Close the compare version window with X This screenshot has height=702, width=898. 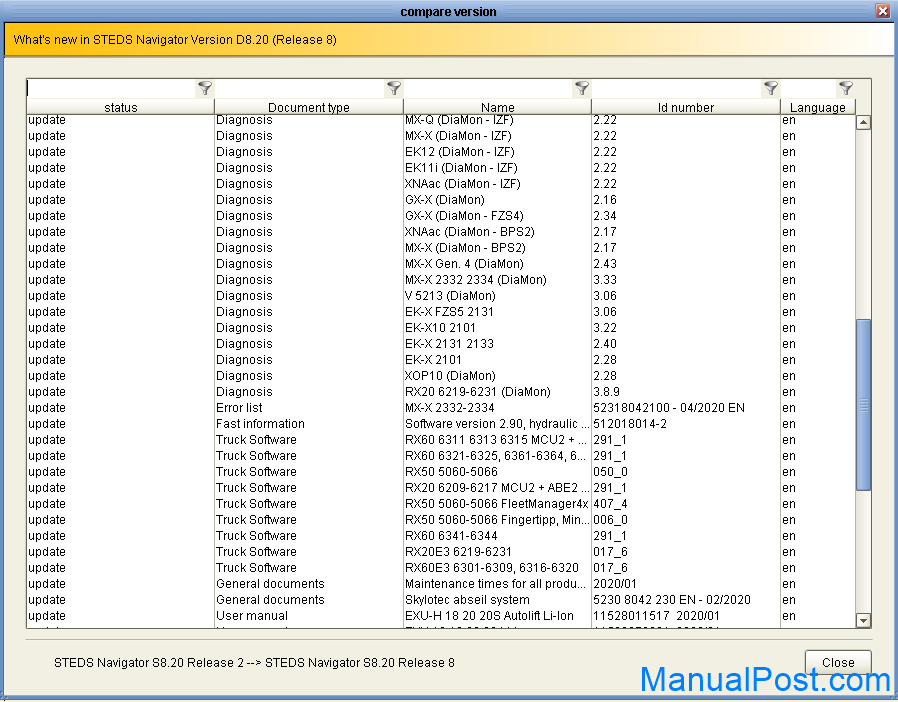tap(883, 11)
